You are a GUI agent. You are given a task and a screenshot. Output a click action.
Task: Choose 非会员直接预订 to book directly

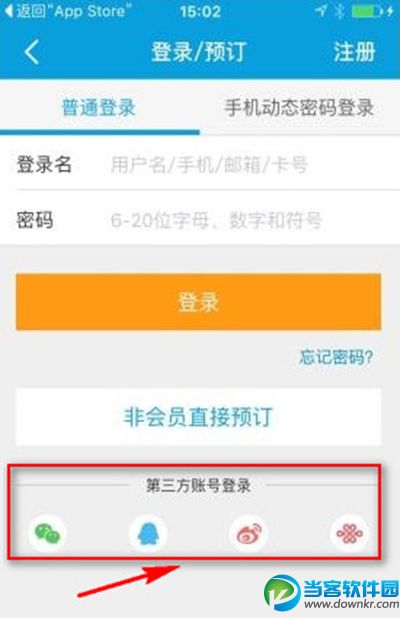[198, 417]
